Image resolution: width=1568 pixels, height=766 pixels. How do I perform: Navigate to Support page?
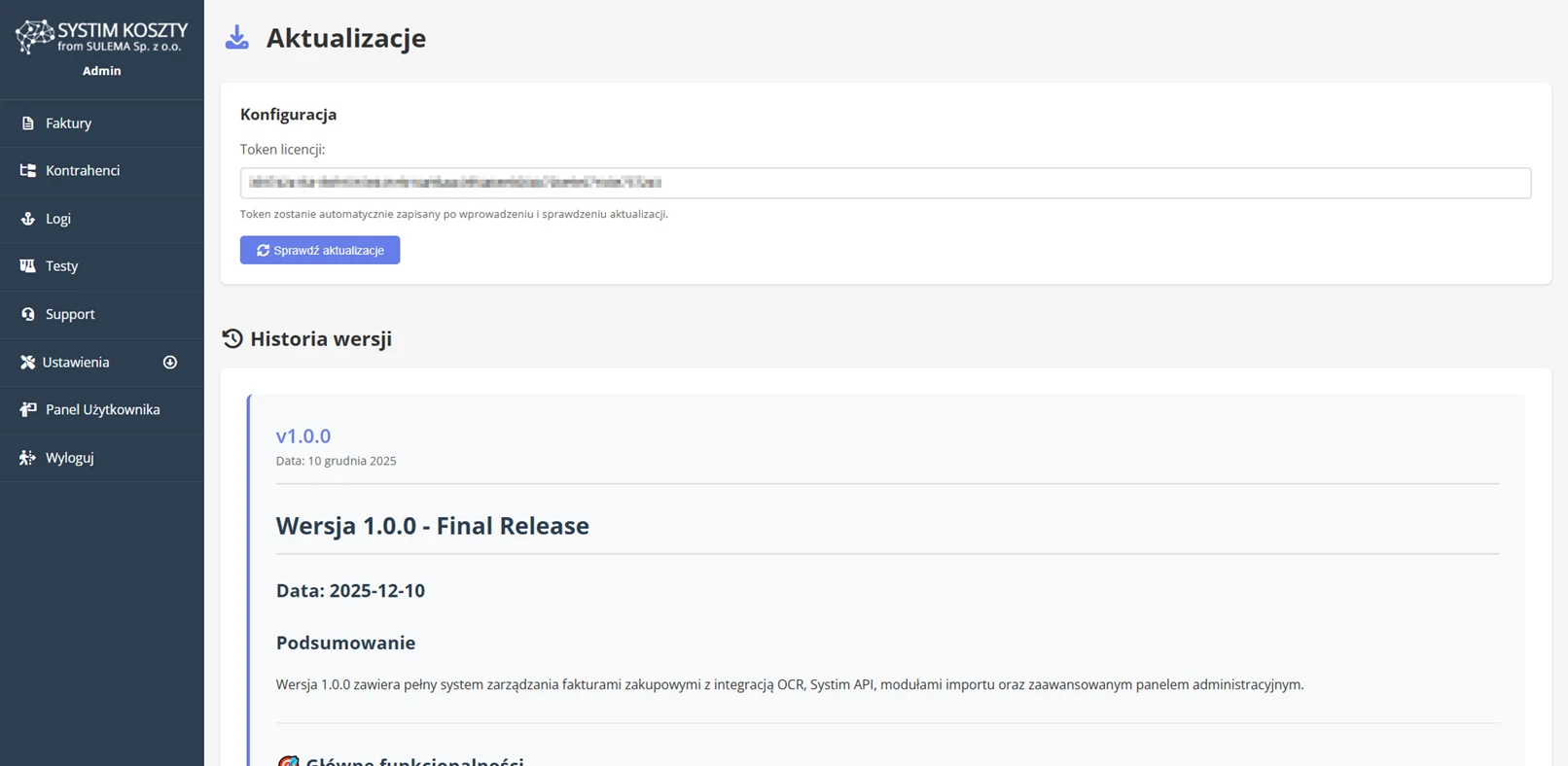point(70,314)
